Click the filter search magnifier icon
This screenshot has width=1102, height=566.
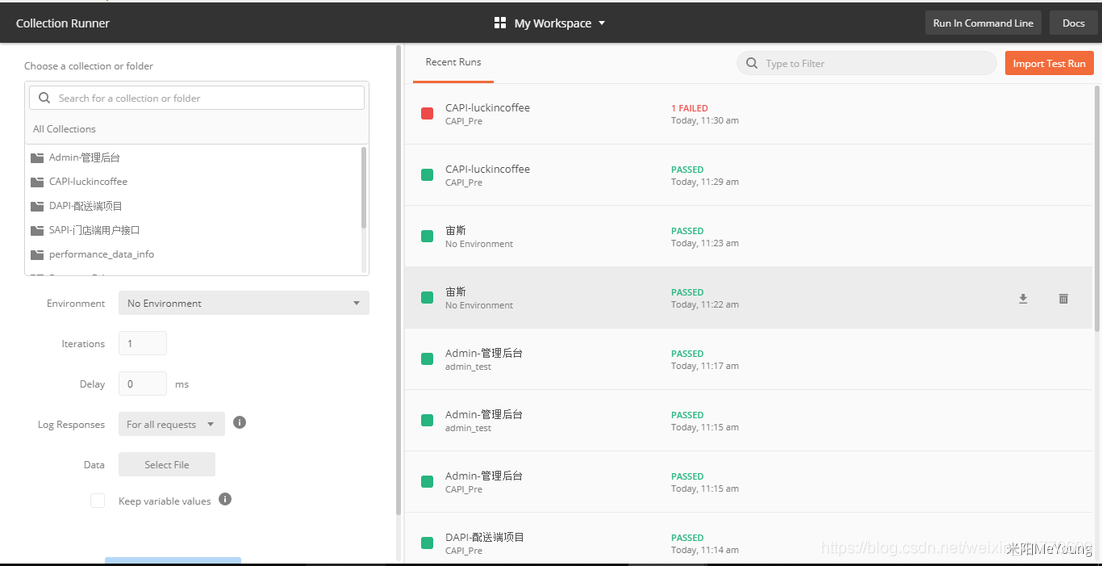click(x=752, y=63)
